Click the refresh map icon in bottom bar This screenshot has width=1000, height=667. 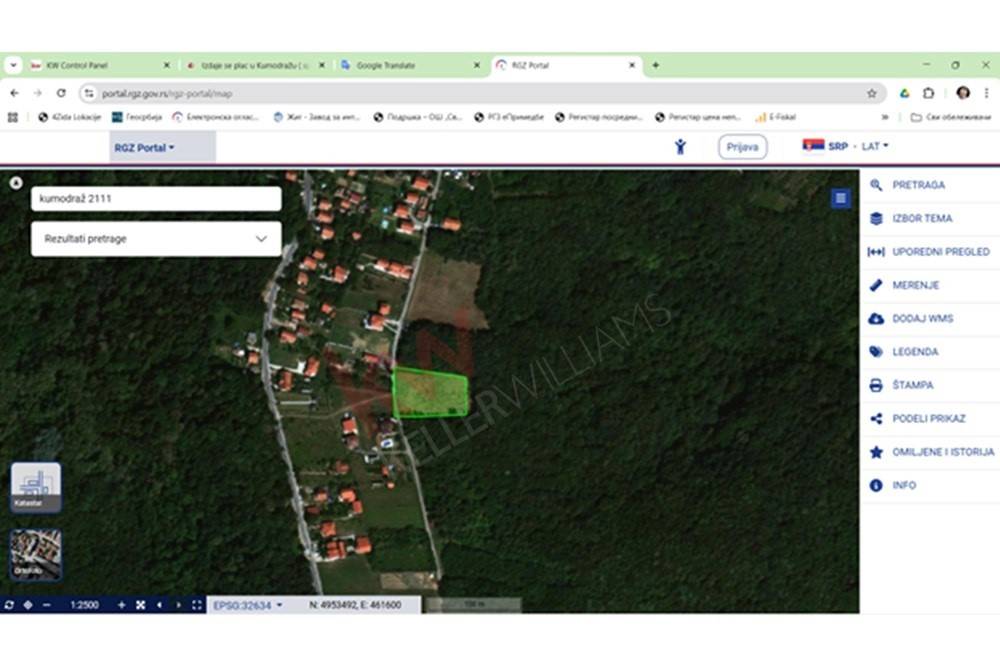pyautogui.click(x=9, y=605)
